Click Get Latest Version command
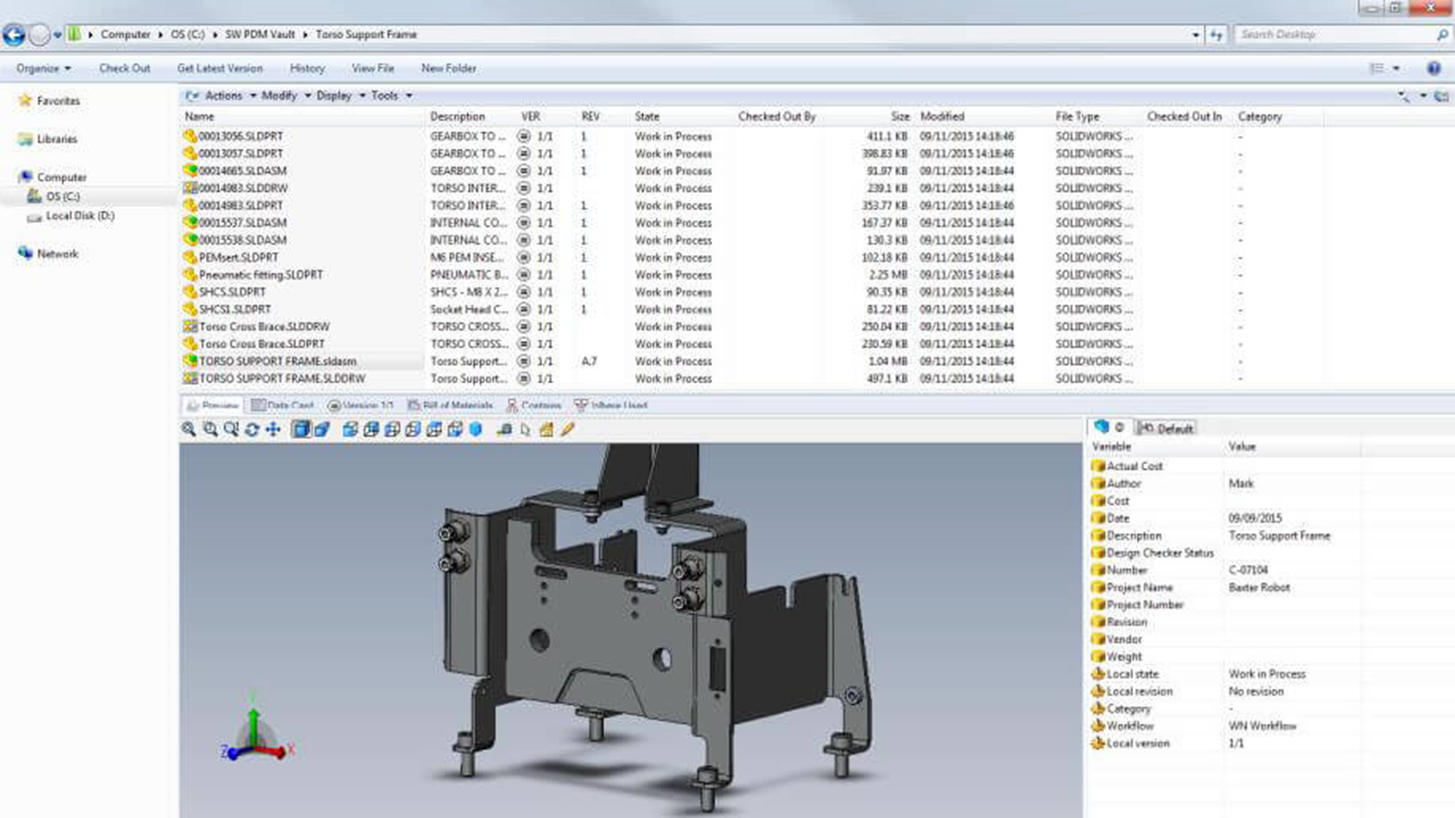This screenshot has width=1455, height=818. tap(219, 68)
